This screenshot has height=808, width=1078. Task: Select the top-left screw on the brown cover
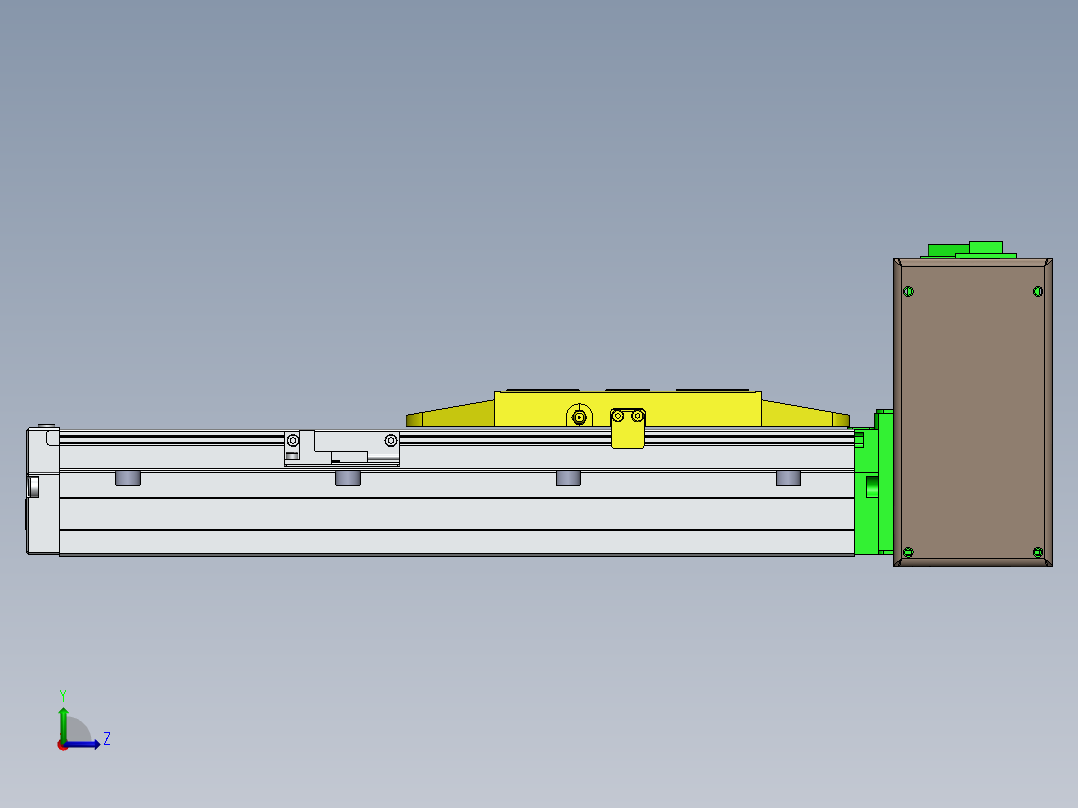pyautogui.click(x=909, y=292)
